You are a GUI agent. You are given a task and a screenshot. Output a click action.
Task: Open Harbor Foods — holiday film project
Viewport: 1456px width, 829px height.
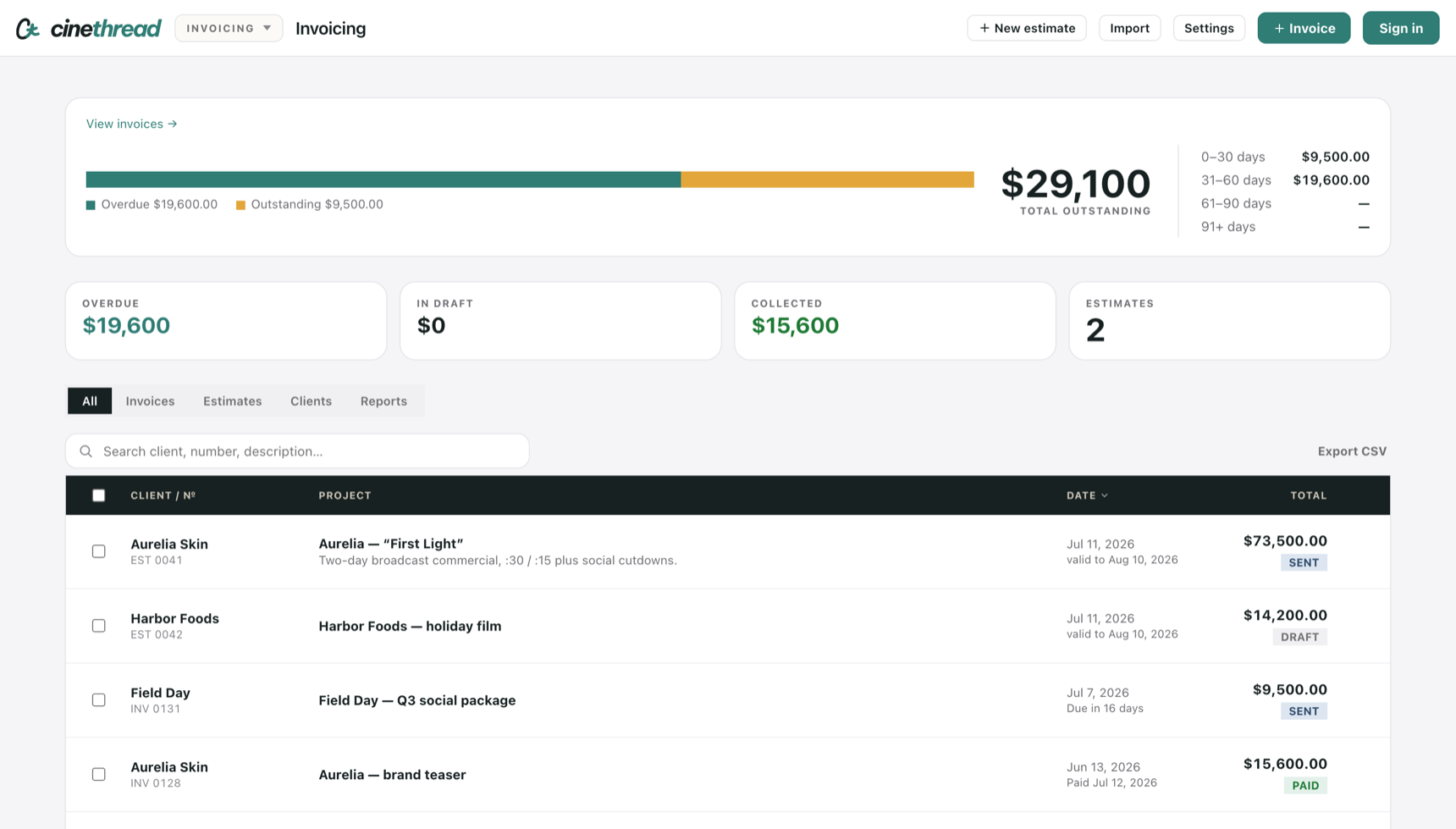[x=410, y=626]
